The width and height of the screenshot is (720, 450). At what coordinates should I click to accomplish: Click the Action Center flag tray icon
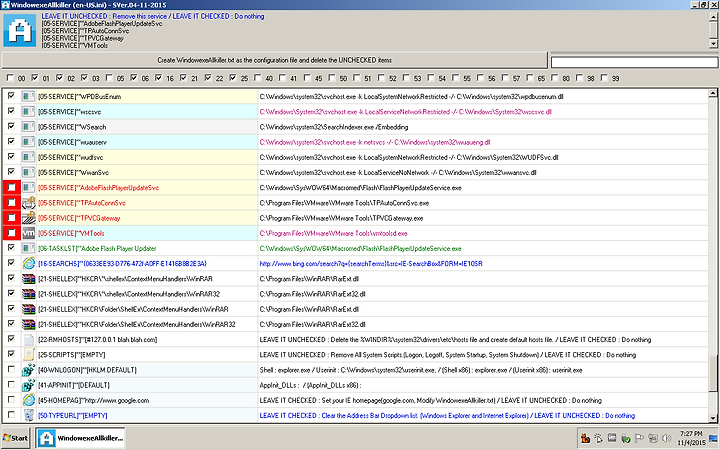639,438
